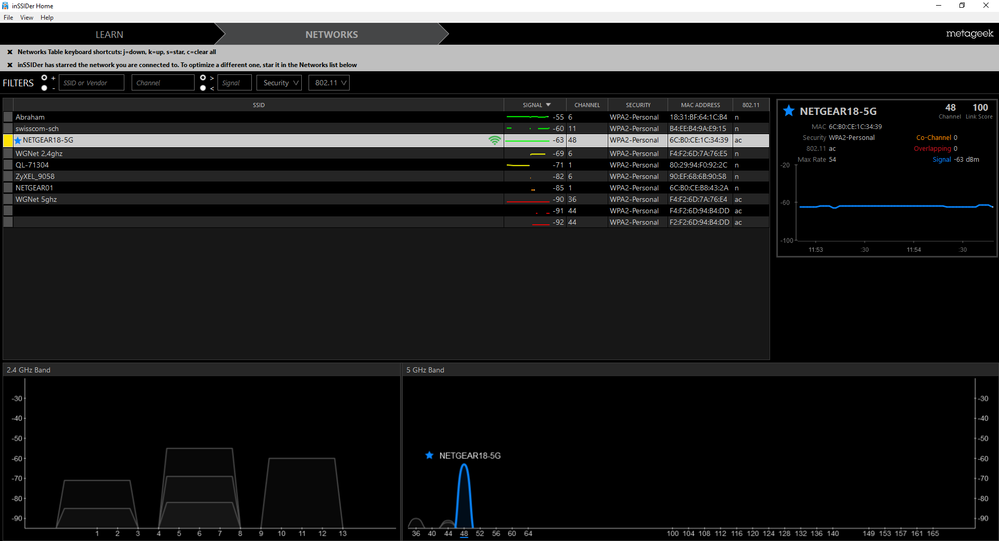999x541 pixels.
Task: Sort by the SIGNAL column header
Action: pos(535,105)
